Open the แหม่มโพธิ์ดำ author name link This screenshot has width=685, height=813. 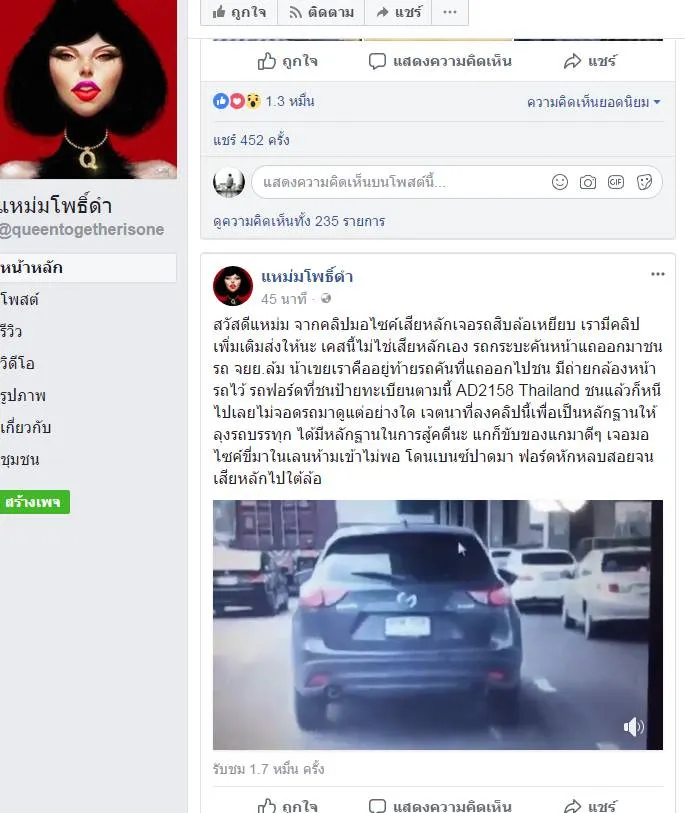(307, 277)
